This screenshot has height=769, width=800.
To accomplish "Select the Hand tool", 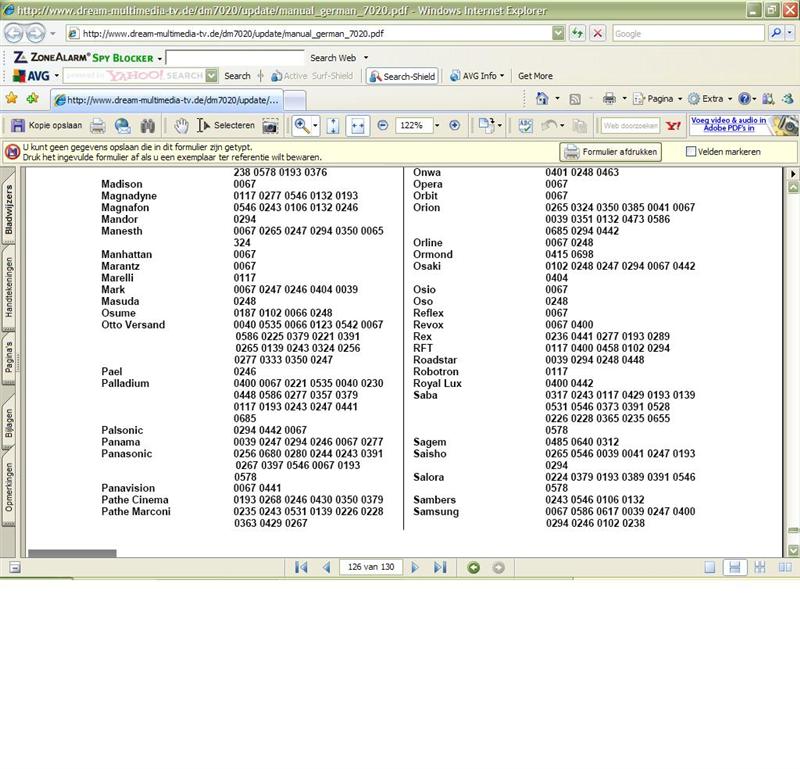I will (x=181, y=126).
